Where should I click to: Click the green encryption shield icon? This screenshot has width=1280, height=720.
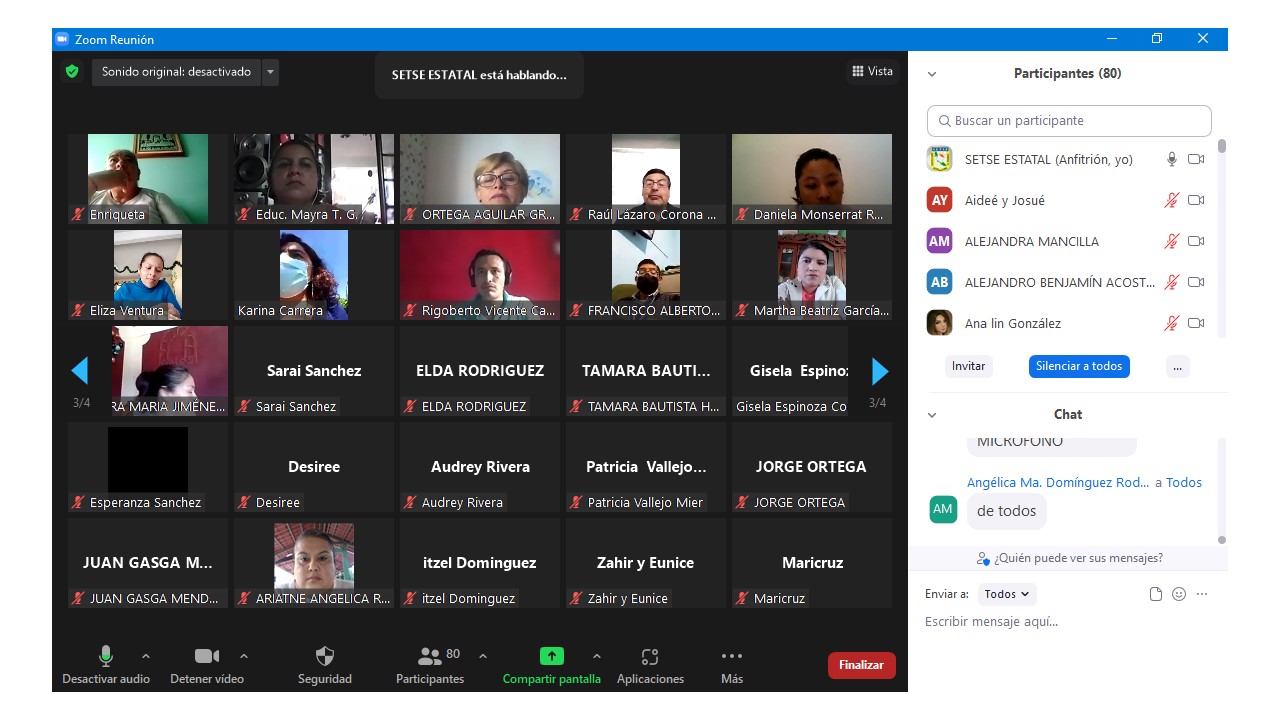(72, 72)
